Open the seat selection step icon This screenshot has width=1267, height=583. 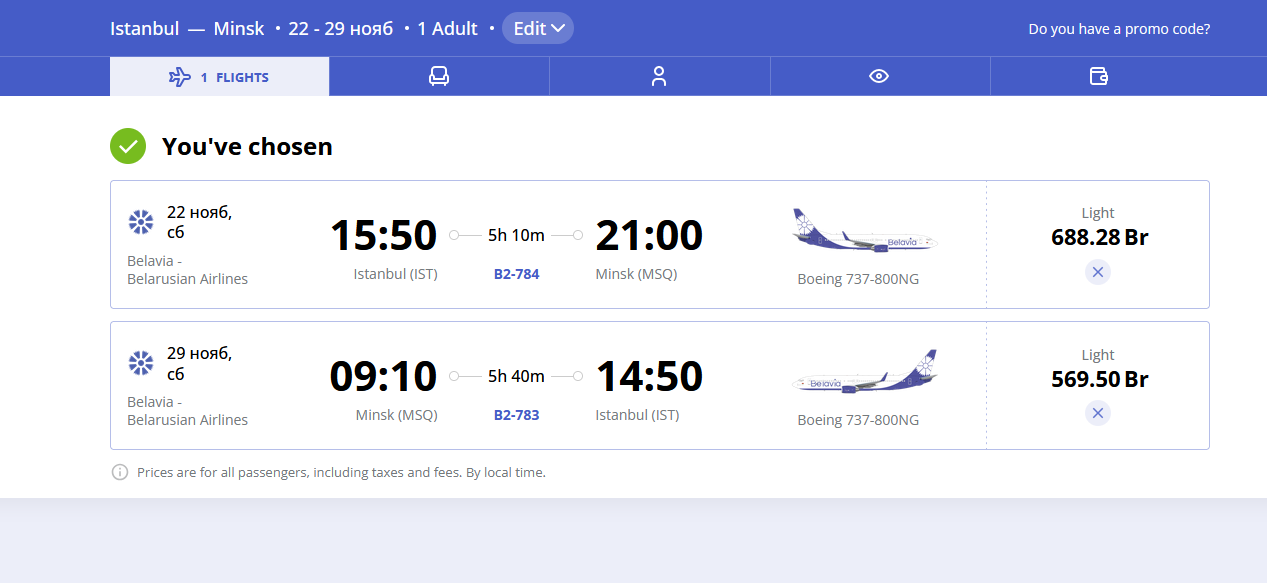pyautogui.click(x=439, y=76)
